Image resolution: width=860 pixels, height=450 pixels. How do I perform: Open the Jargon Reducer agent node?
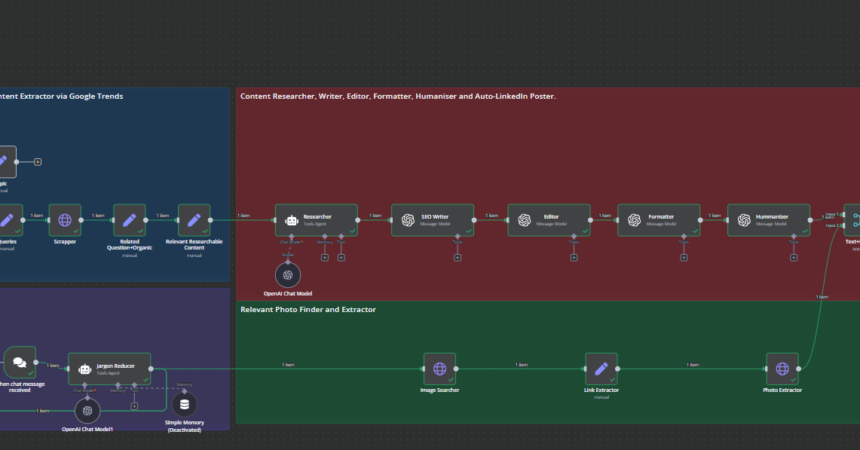point(109,369)
